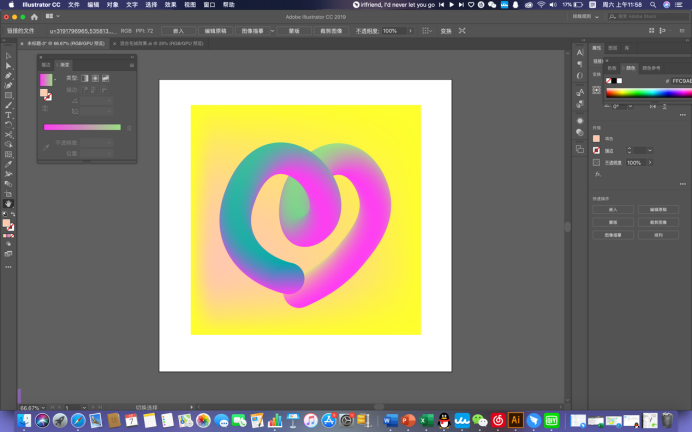This screenshot has width=692, height=433.
Task: Set gradient type to linear
Action: [x=84, y=78]
